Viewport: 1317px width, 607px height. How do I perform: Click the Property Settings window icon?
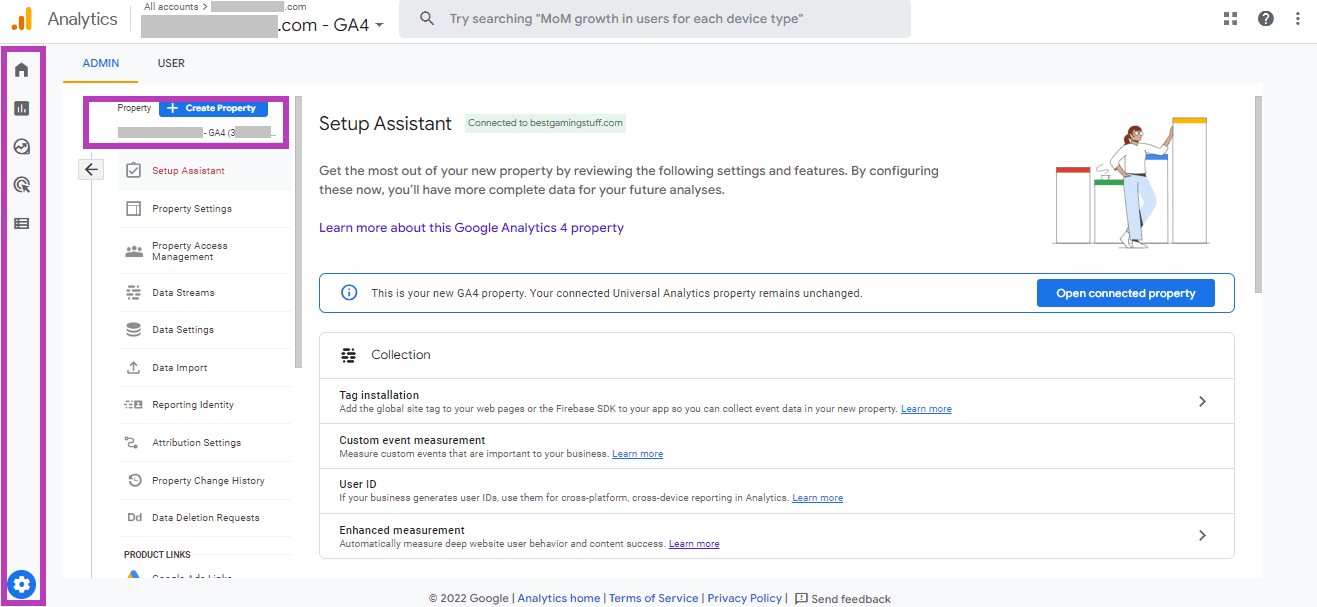click(133, 209)
